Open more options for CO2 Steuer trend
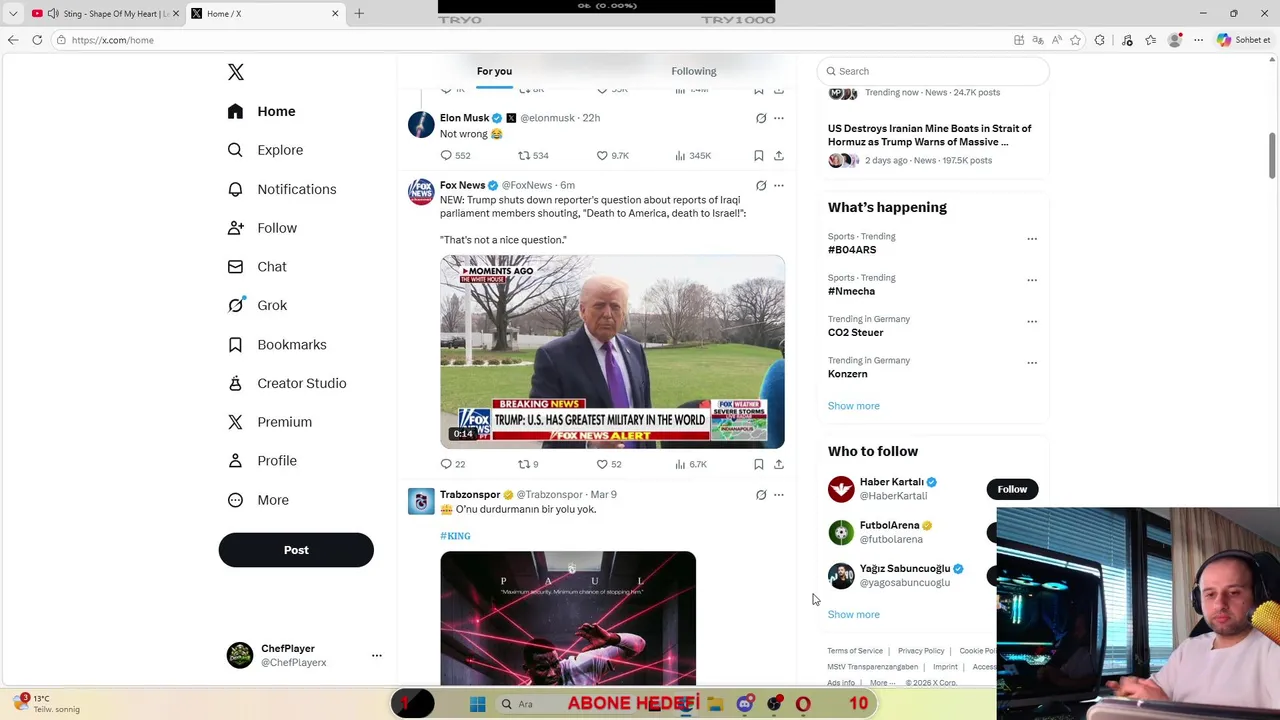The width and height of the screenshot is (1280, 720). tap(1032, 322)
